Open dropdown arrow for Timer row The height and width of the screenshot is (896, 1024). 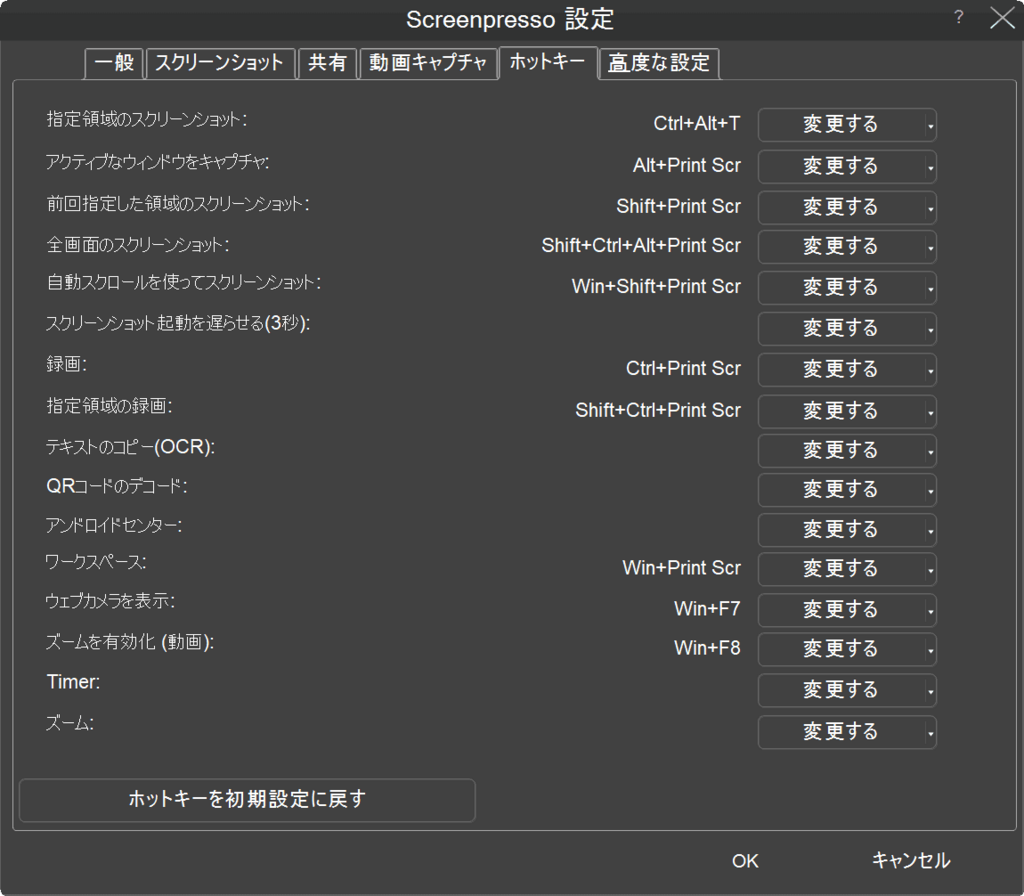931,692
